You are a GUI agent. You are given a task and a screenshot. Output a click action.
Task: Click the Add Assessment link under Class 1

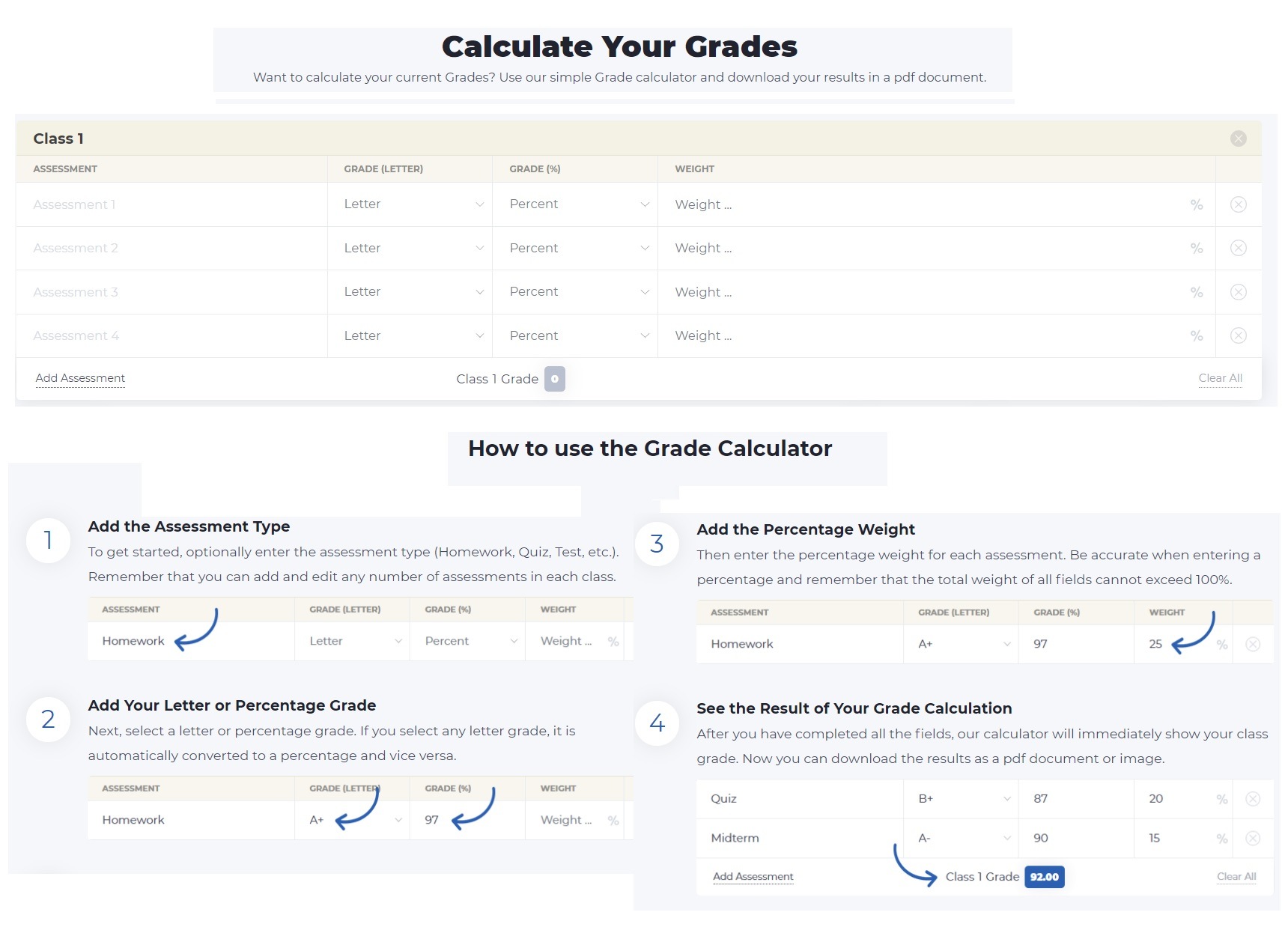click(80, 378)
